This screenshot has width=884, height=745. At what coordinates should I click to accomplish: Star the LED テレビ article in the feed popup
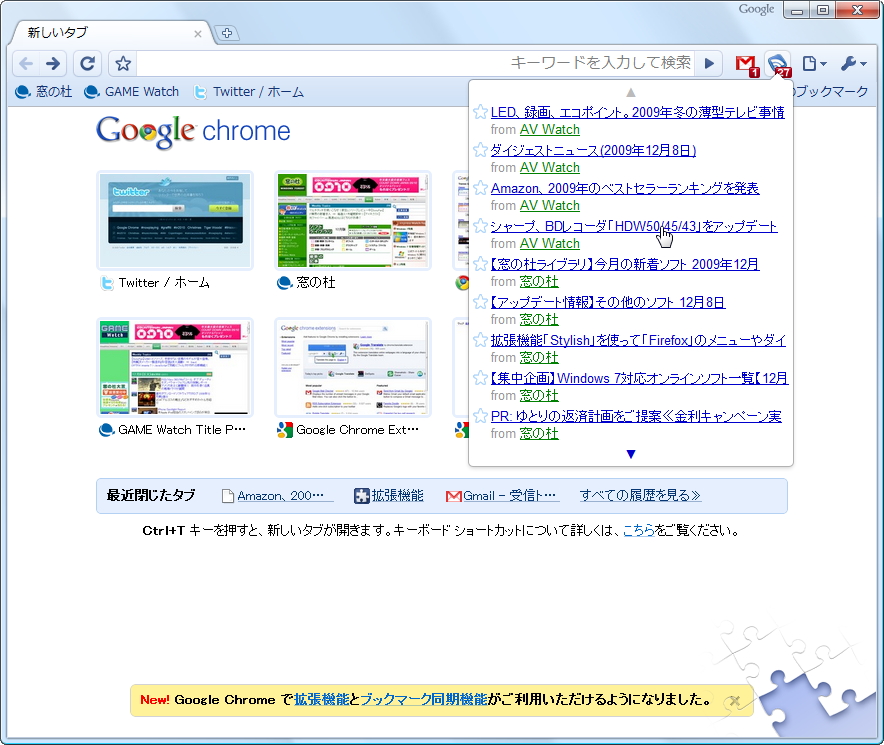(x=479, y=112)
